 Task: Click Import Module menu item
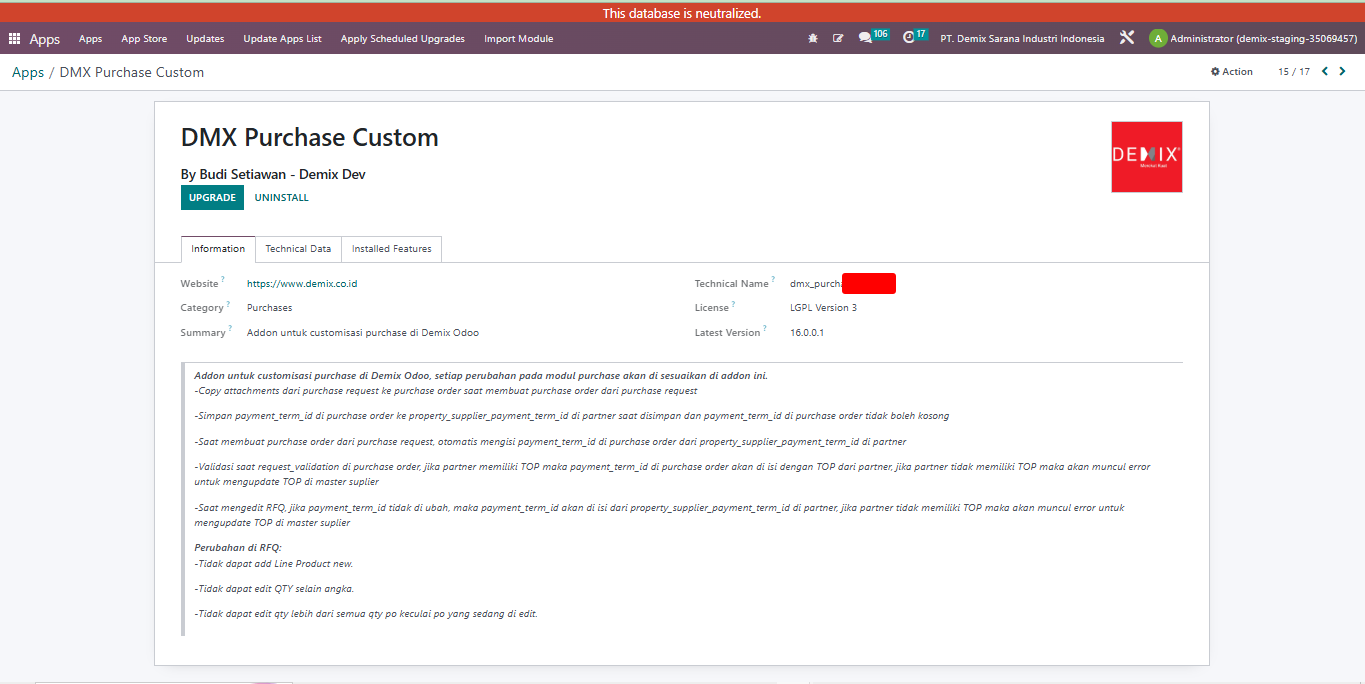519,39
